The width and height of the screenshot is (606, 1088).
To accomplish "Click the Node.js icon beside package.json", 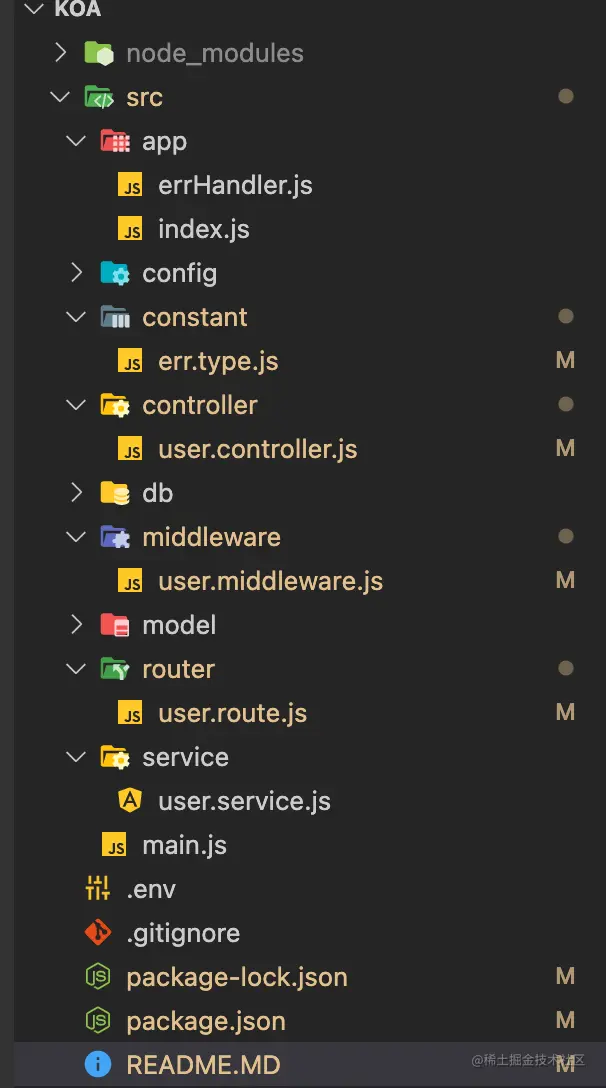I will coord(98,1021).
